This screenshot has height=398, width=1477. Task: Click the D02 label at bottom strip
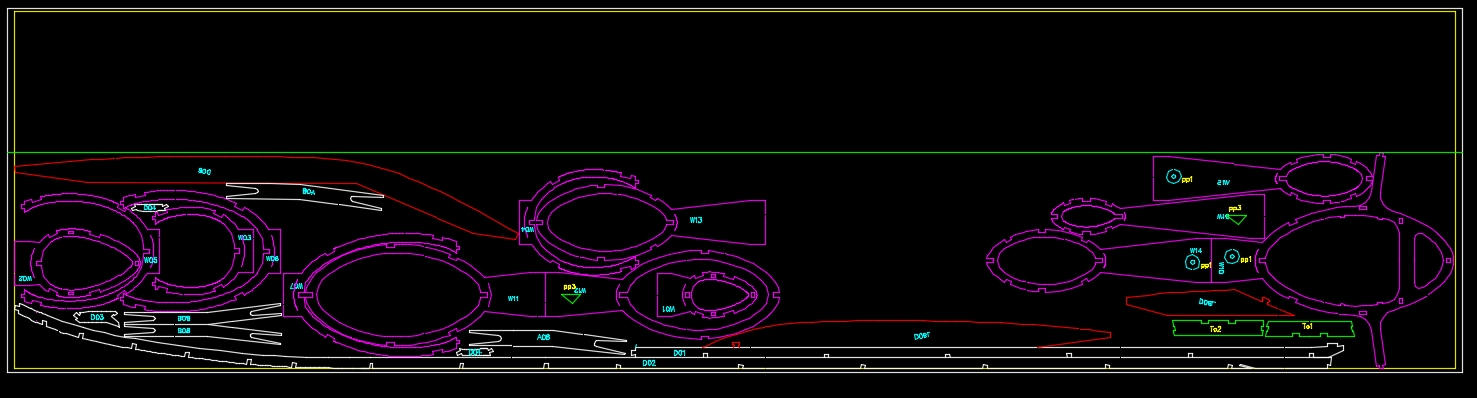pos(649,363)
